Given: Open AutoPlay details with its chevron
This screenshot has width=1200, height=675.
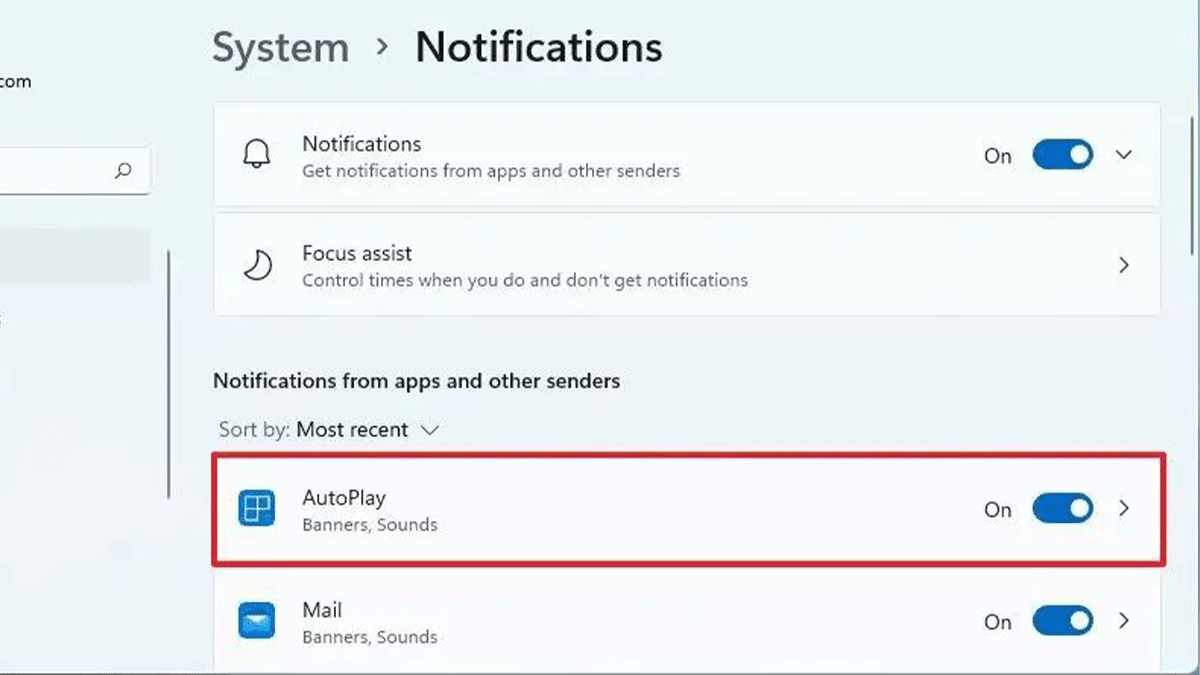Looking at the screenshot, I should pos(1124,509).
